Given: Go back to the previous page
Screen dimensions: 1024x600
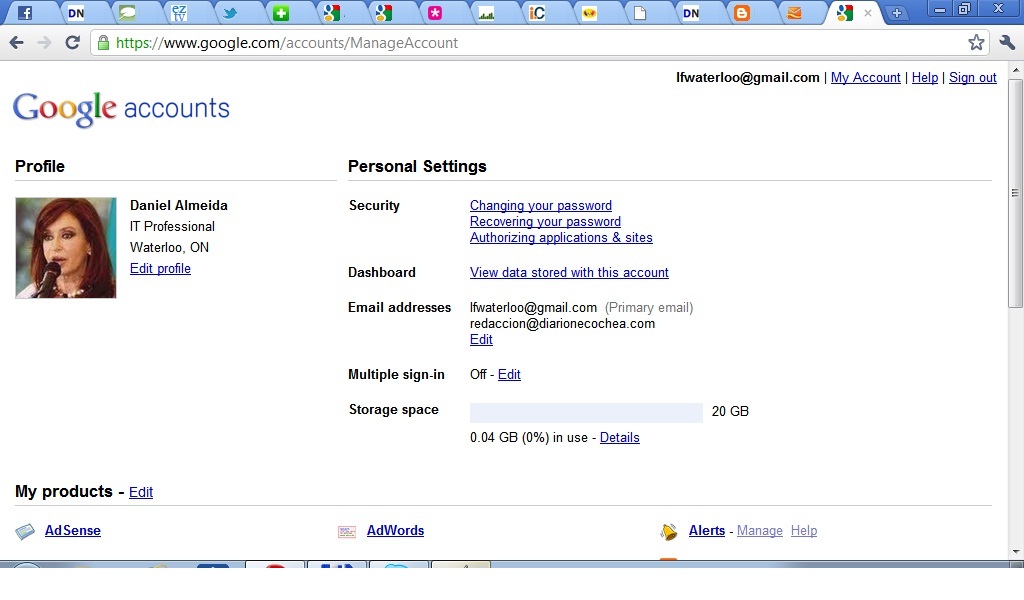Looking at the screenshot, I should [17, 43].
